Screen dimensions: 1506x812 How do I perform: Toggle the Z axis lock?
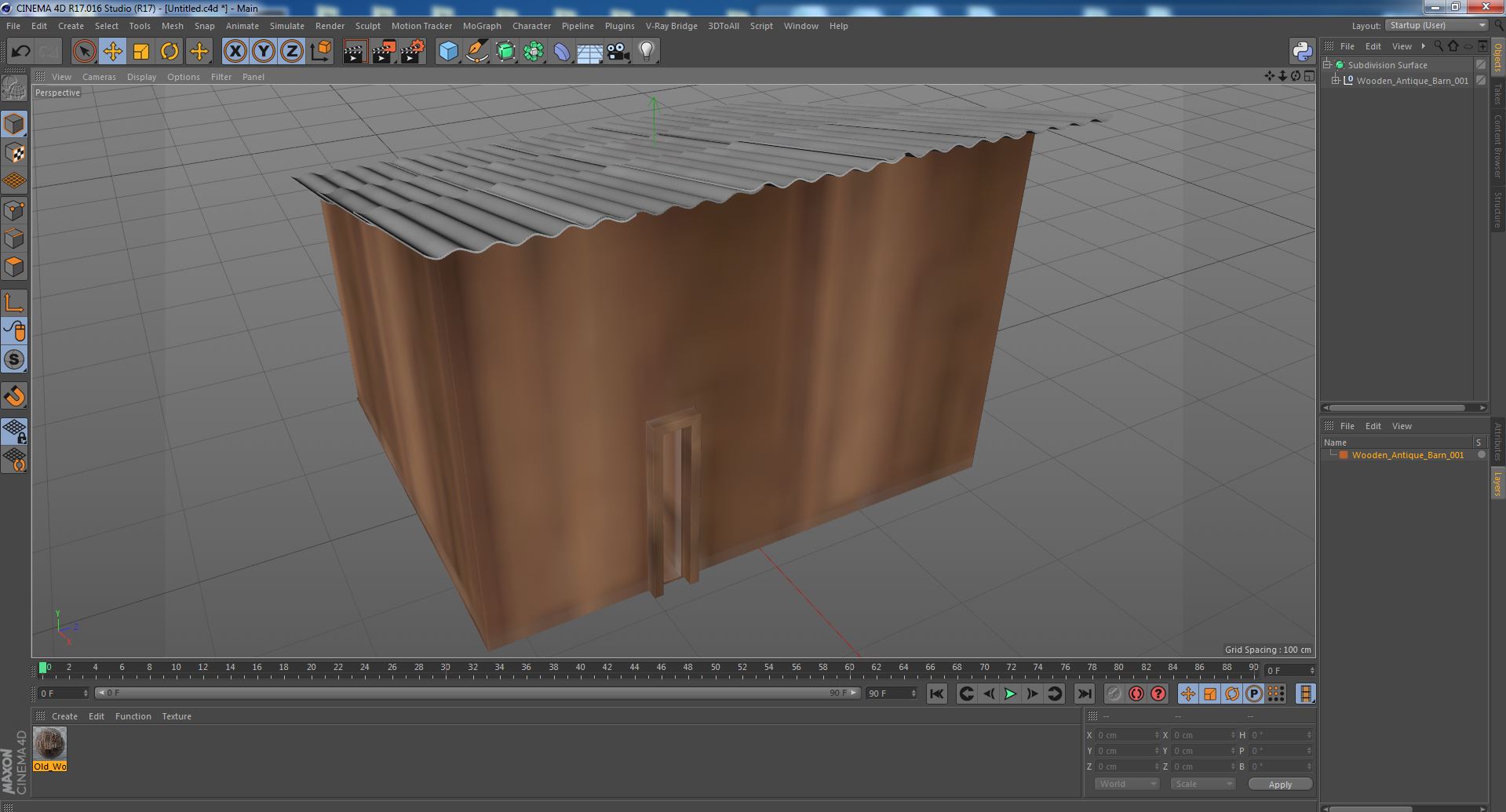tap(291, 52)
